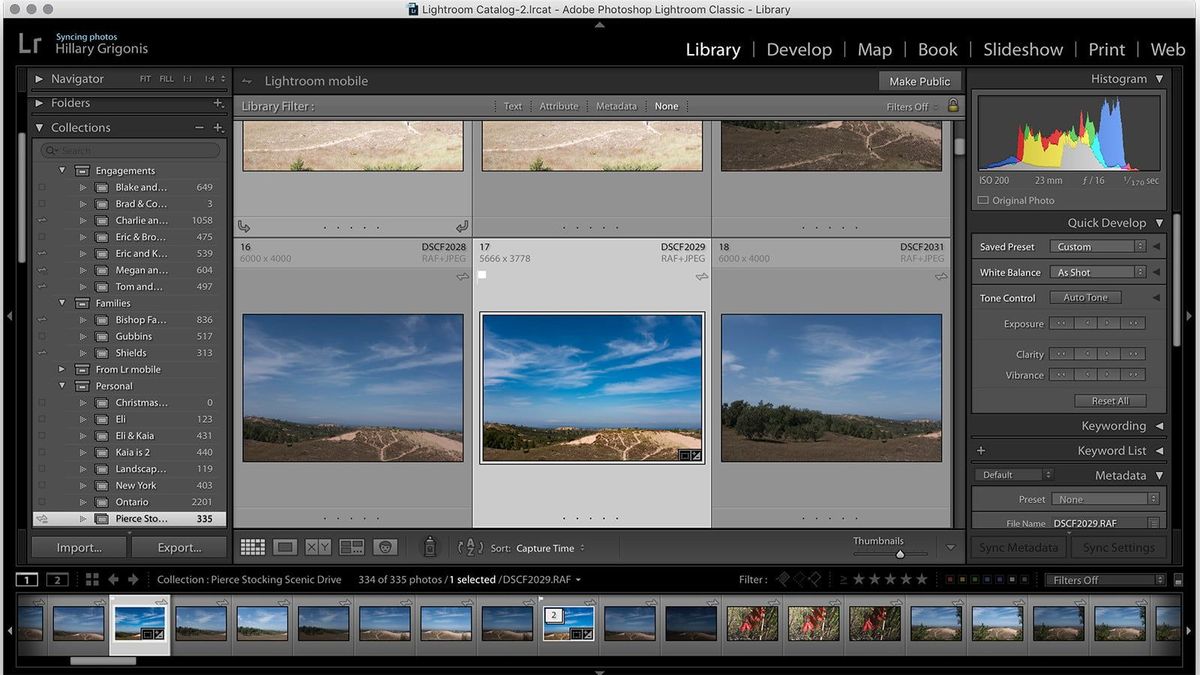
Task: Switch to Grid view in toolbar
Action: (253, 547)
